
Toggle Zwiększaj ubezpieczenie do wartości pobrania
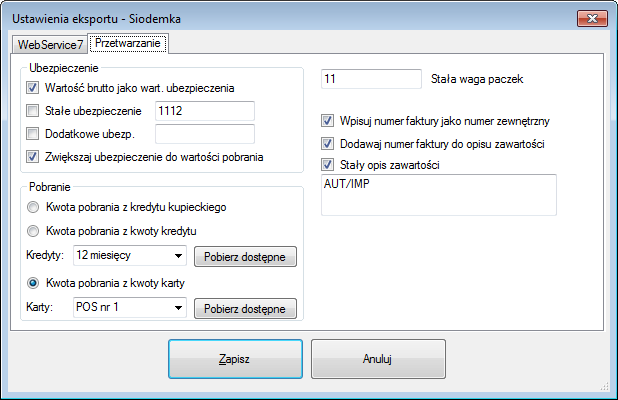tap(32, 157)
